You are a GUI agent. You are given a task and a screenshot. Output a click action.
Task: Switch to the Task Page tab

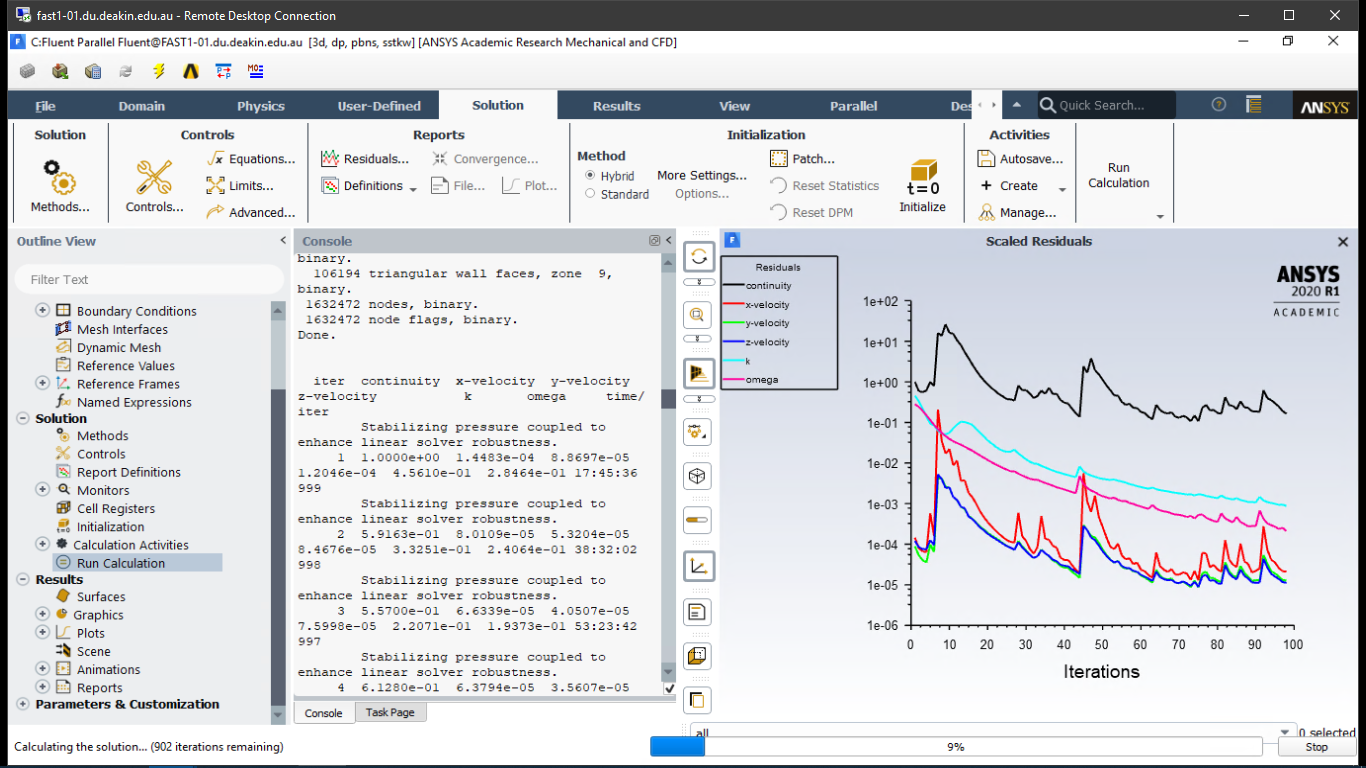point(390,712)
